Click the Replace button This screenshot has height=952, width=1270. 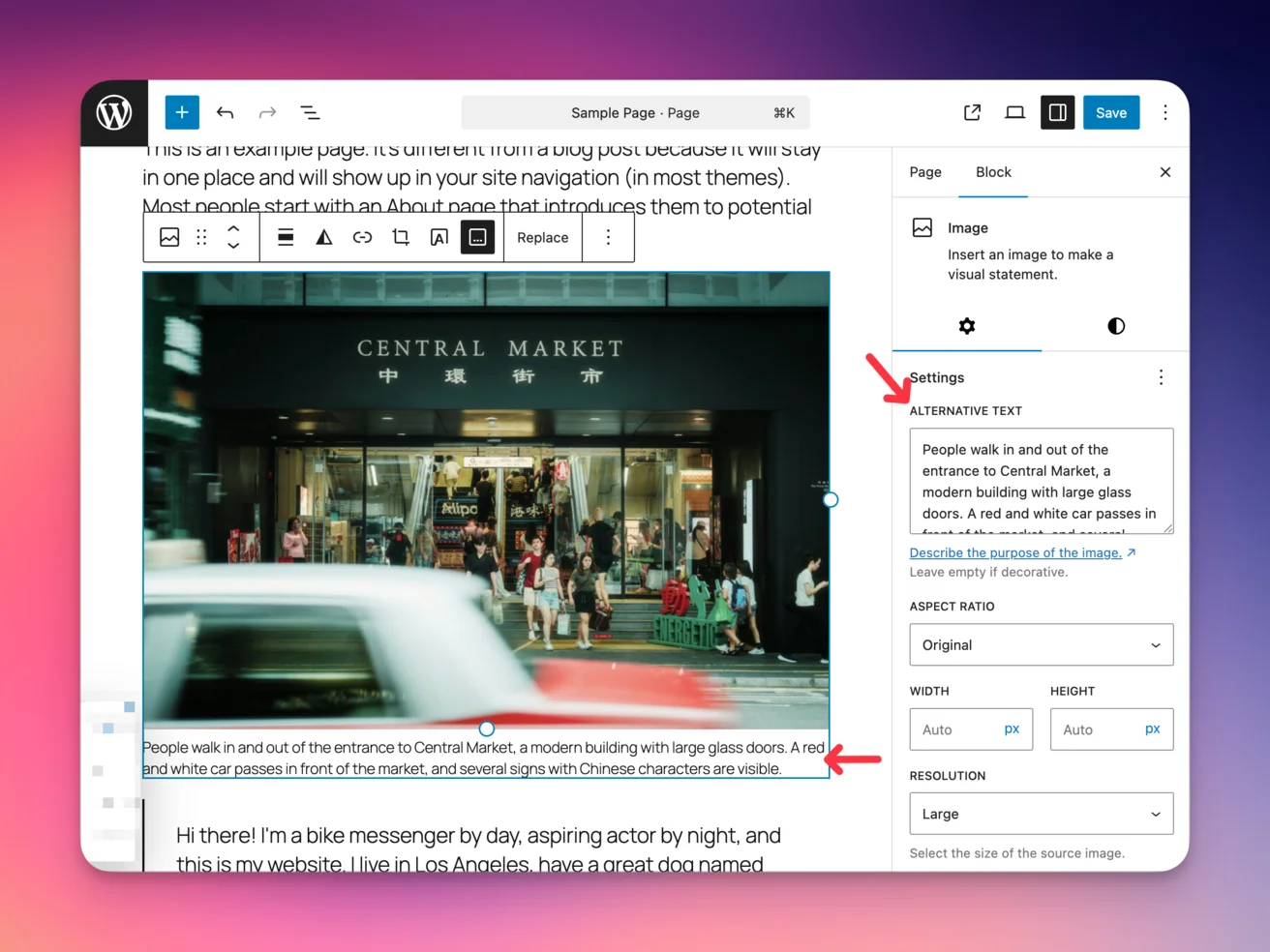542,237
